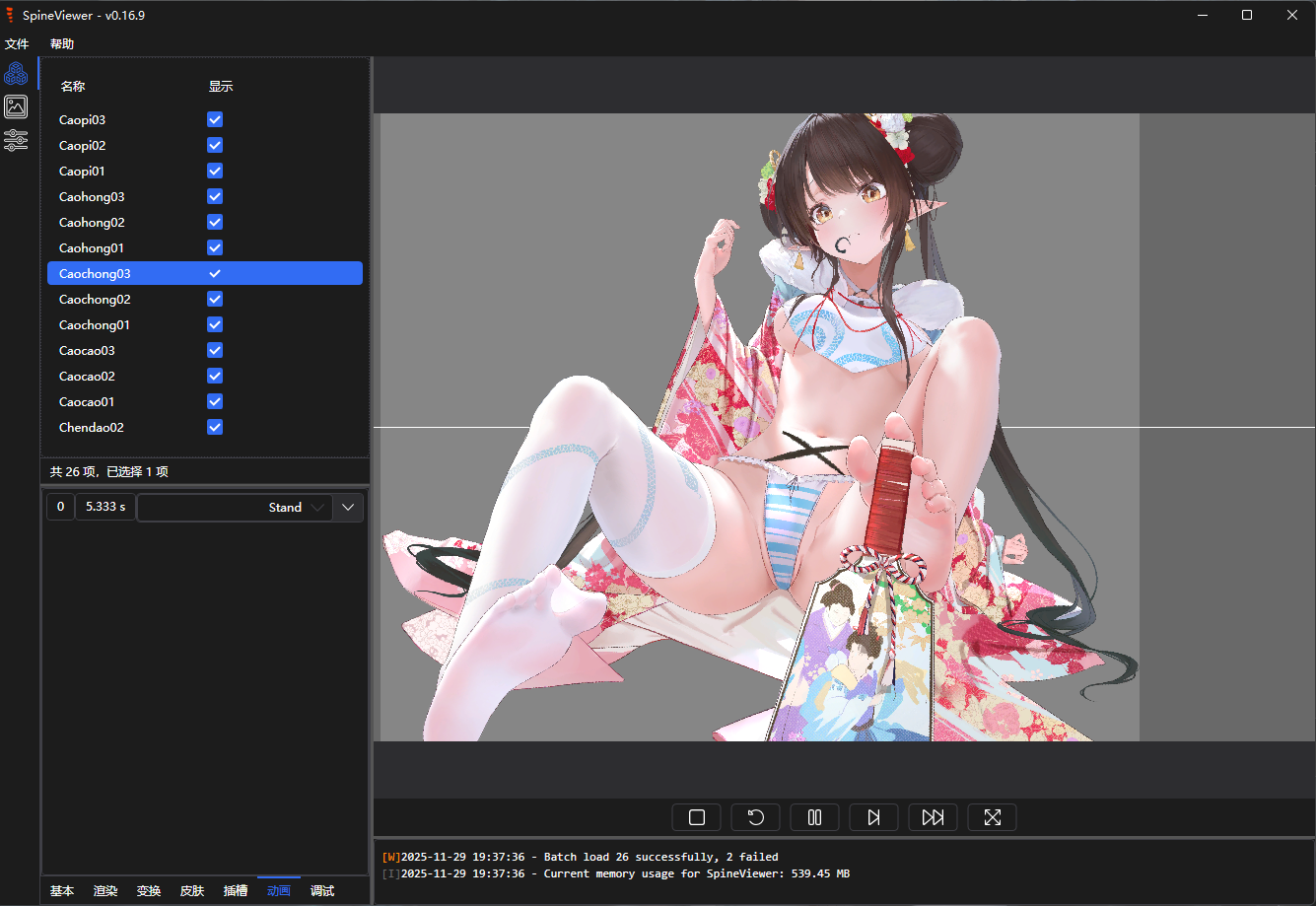Toggle display checkbox for Caocao03
Screen dimensions: 1316x906
click(x=215, y=350)
